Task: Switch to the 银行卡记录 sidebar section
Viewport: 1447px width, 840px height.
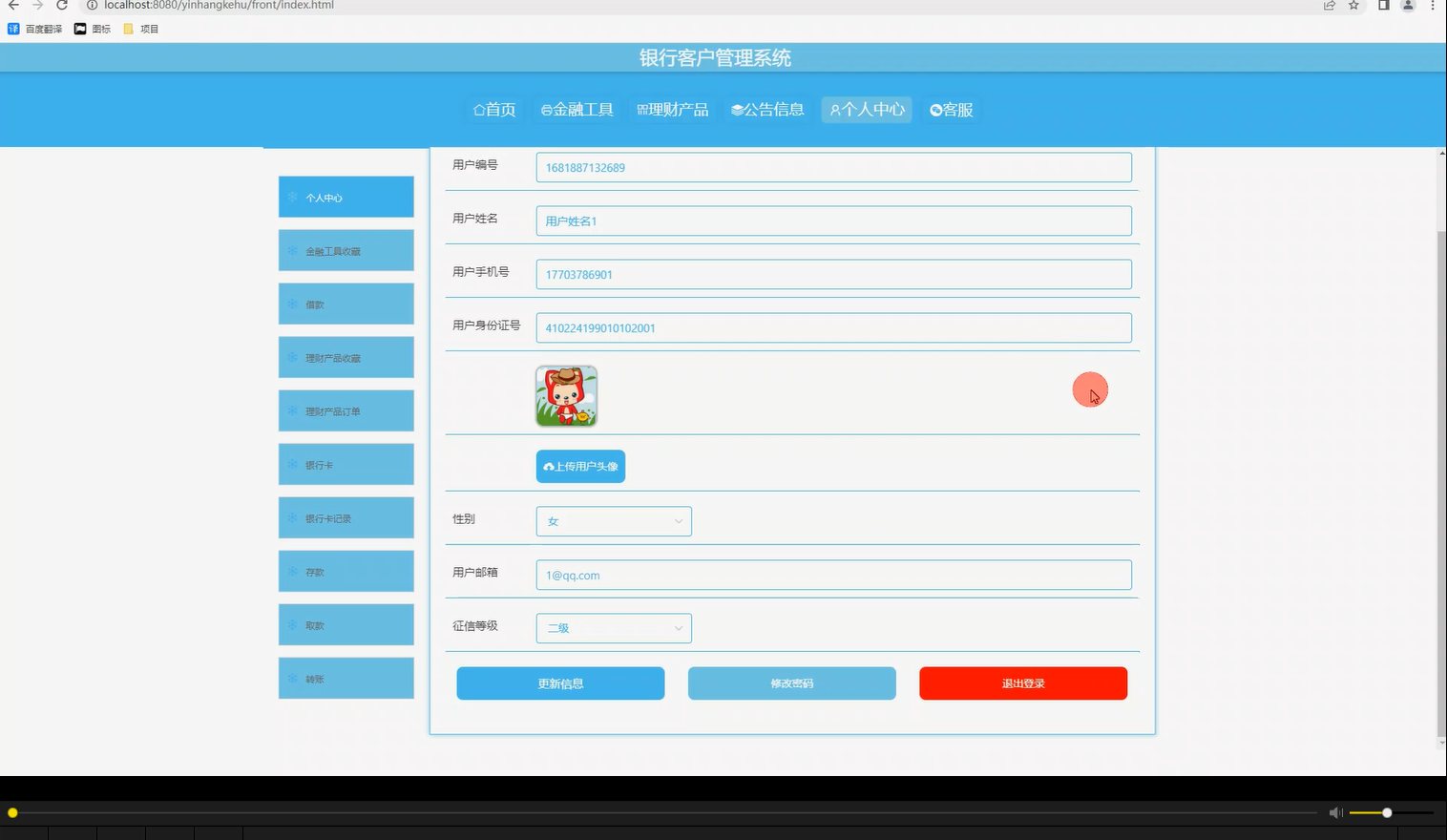Action: pos(346,517)
